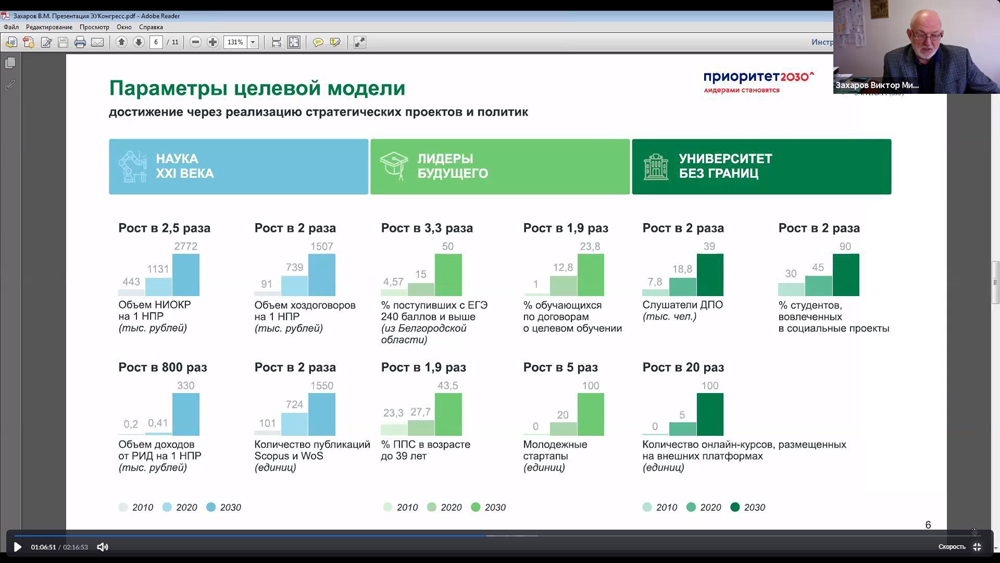Click the email envelope toolbar icon
Viewport: 1000px width, 563px height.
tap(97, 43)
